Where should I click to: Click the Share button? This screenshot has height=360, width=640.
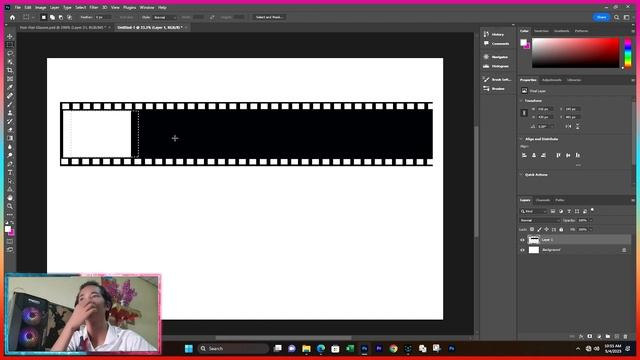[601, 17]
